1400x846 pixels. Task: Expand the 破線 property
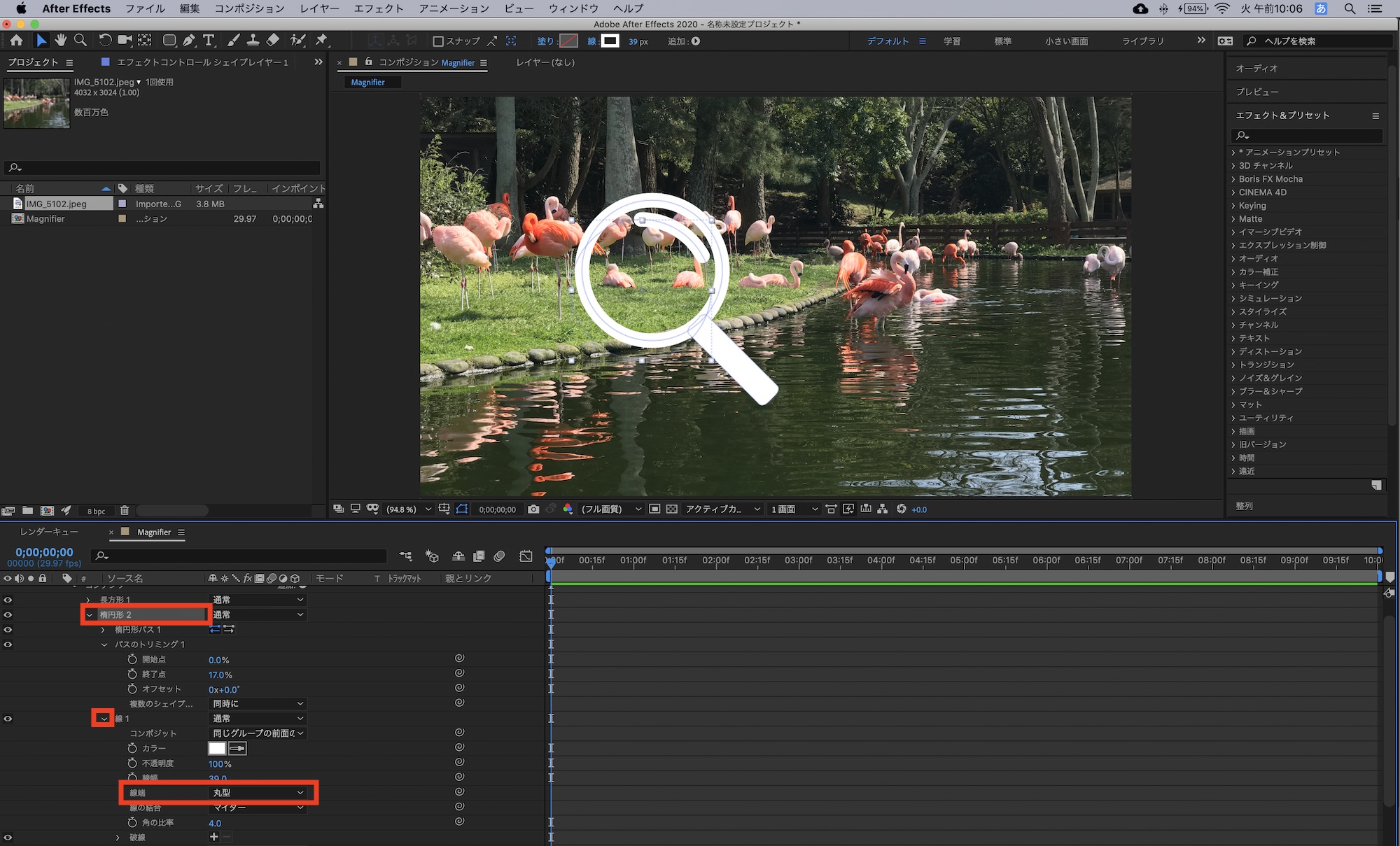pyautogui.click(x=118, y=838)
